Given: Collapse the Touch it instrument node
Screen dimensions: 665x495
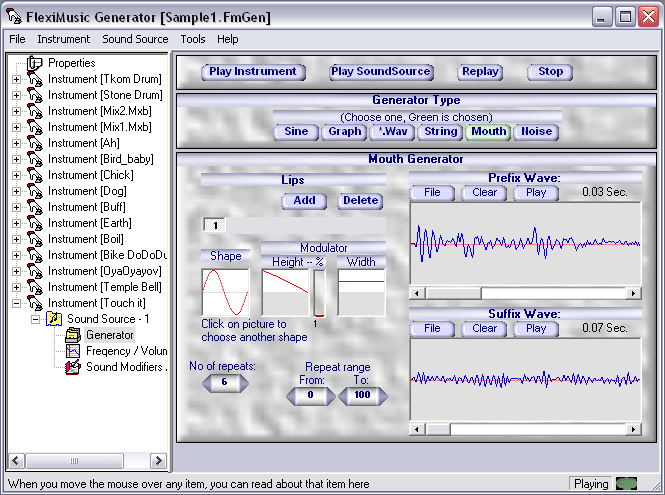Looking at the screenshot, I should [16, 303].
